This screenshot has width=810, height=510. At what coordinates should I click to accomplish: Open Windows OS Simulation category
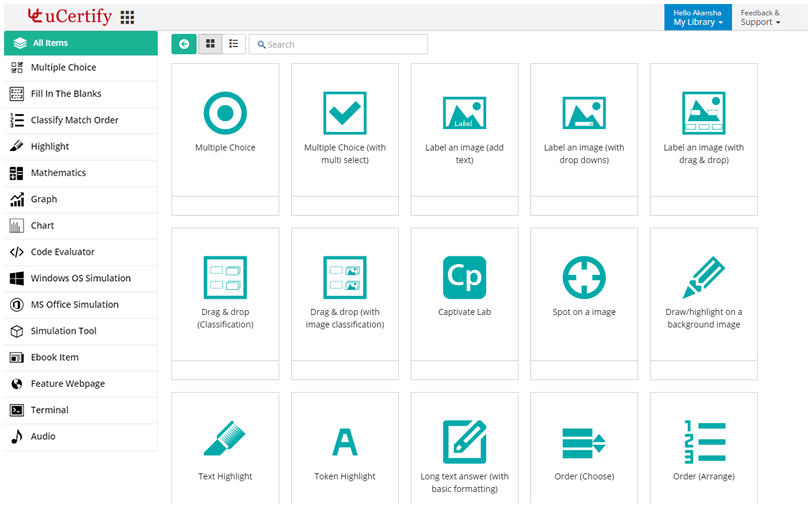[81, 279]
